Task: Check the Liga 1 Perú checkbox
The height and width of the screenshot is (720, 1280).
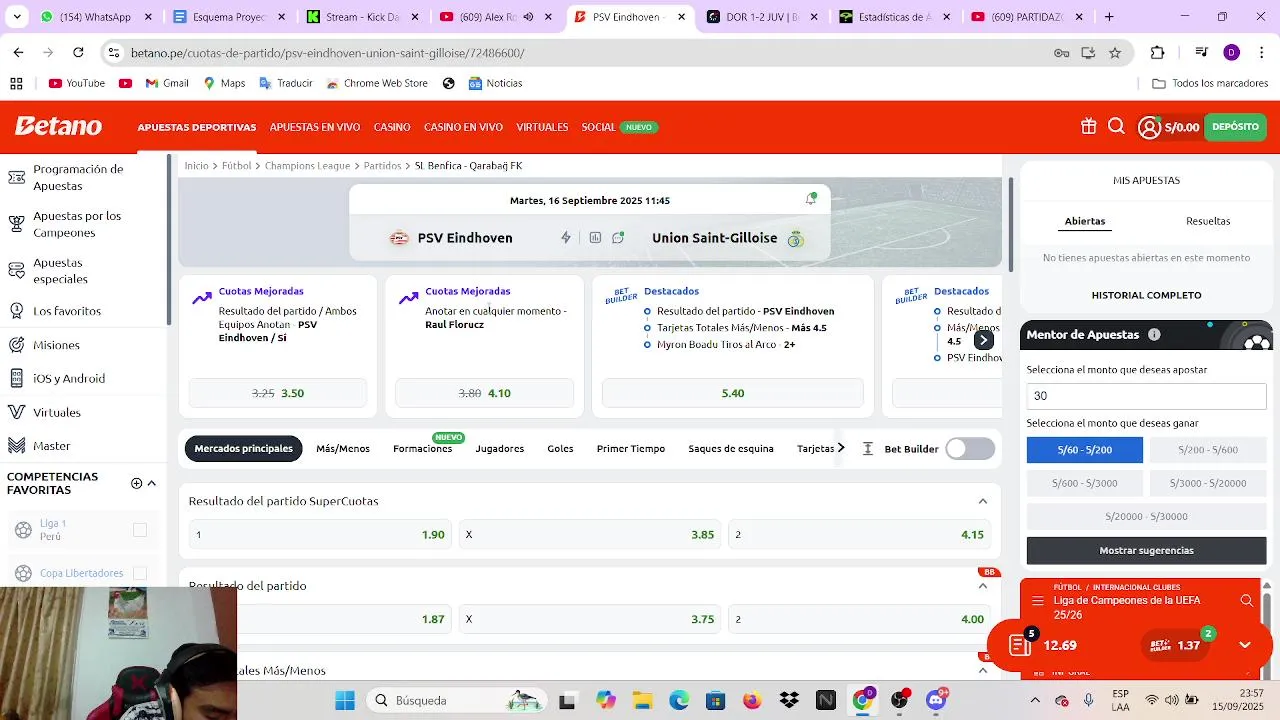Action: click(x=140, y=530)
